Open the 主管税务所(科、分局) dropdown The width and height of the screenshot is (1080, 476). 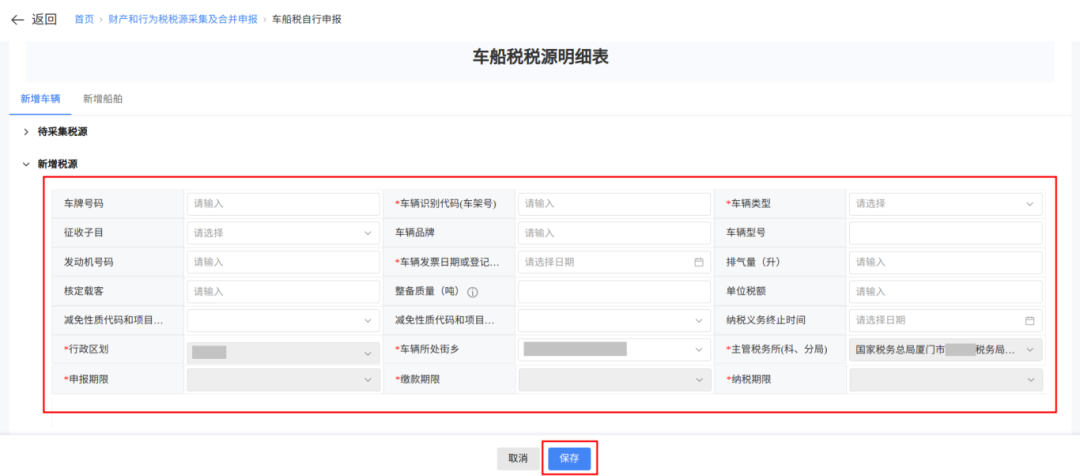click(945, 350)
